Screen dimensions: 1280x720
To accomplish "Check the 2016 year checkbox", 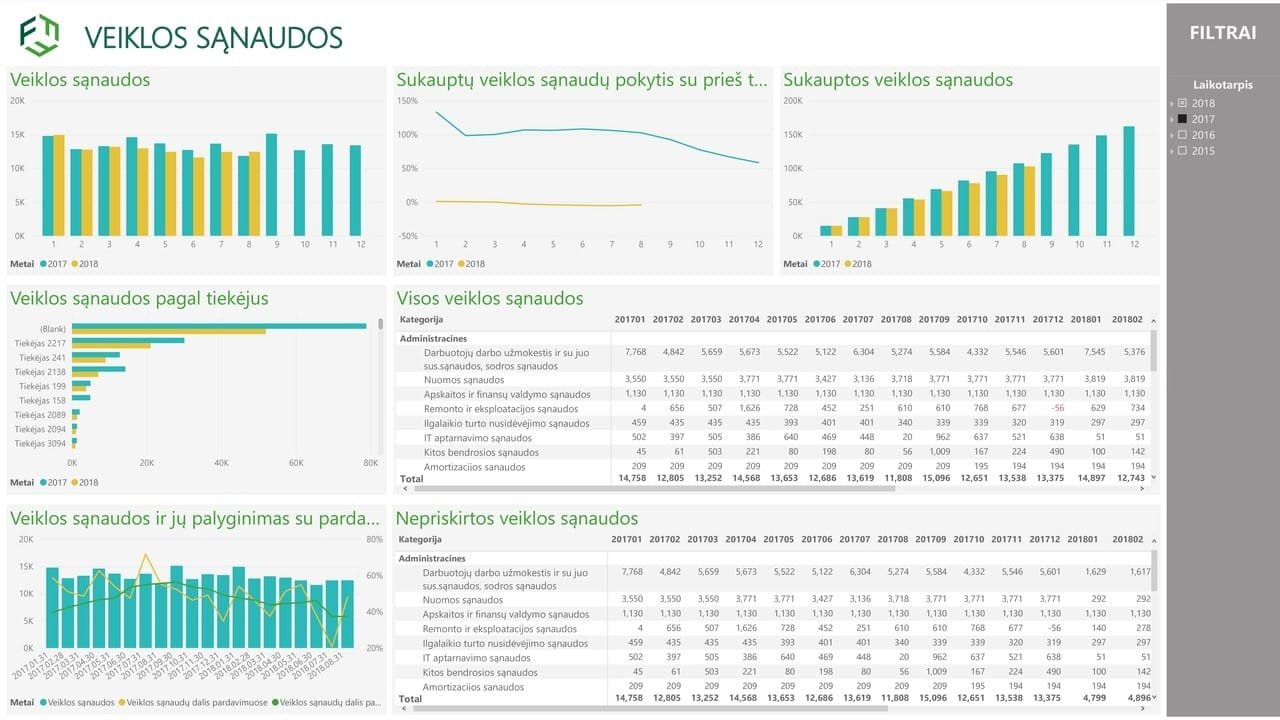I will pos(1183,135).
